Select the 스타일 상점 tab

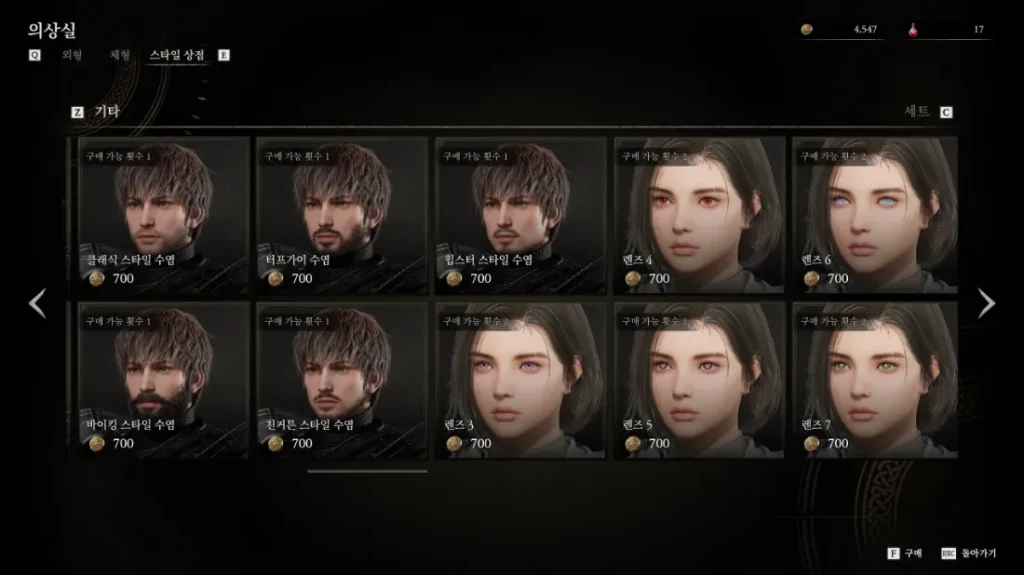tap(176, 56)
